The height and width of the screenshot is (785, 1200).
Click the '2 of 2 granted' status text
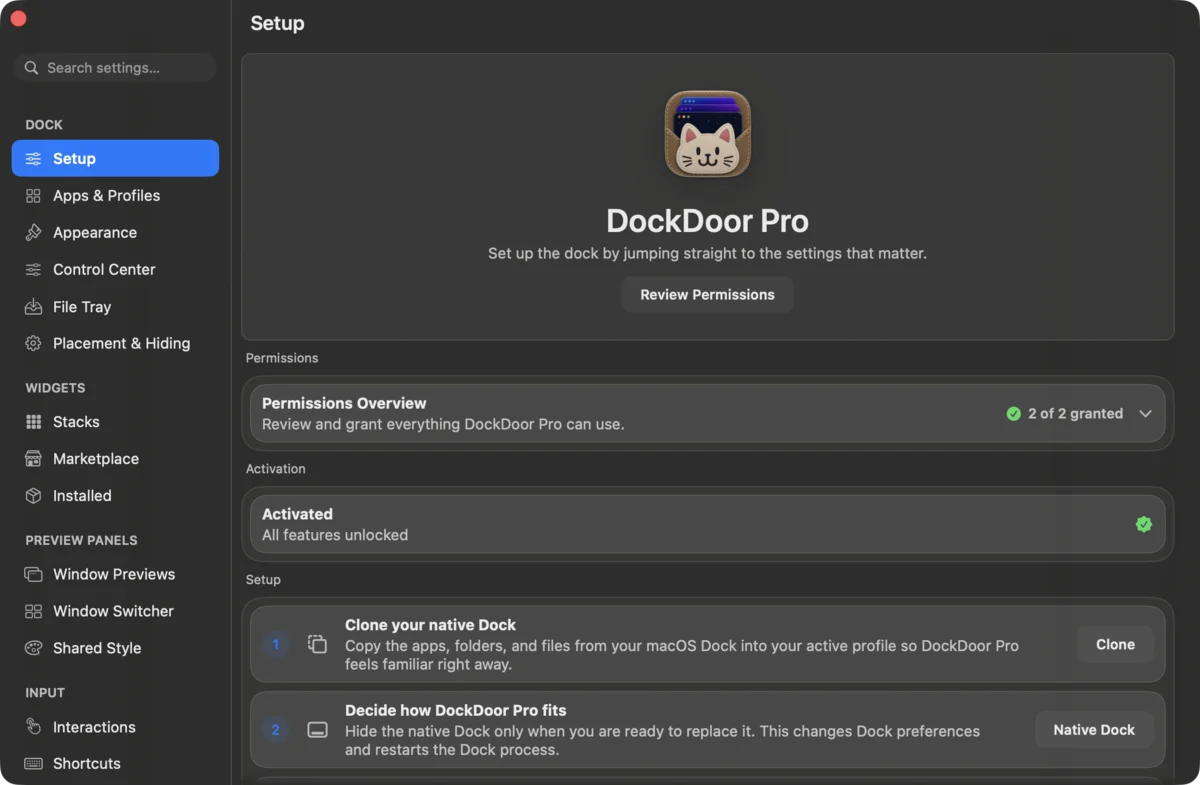[x=1075, y=414]
